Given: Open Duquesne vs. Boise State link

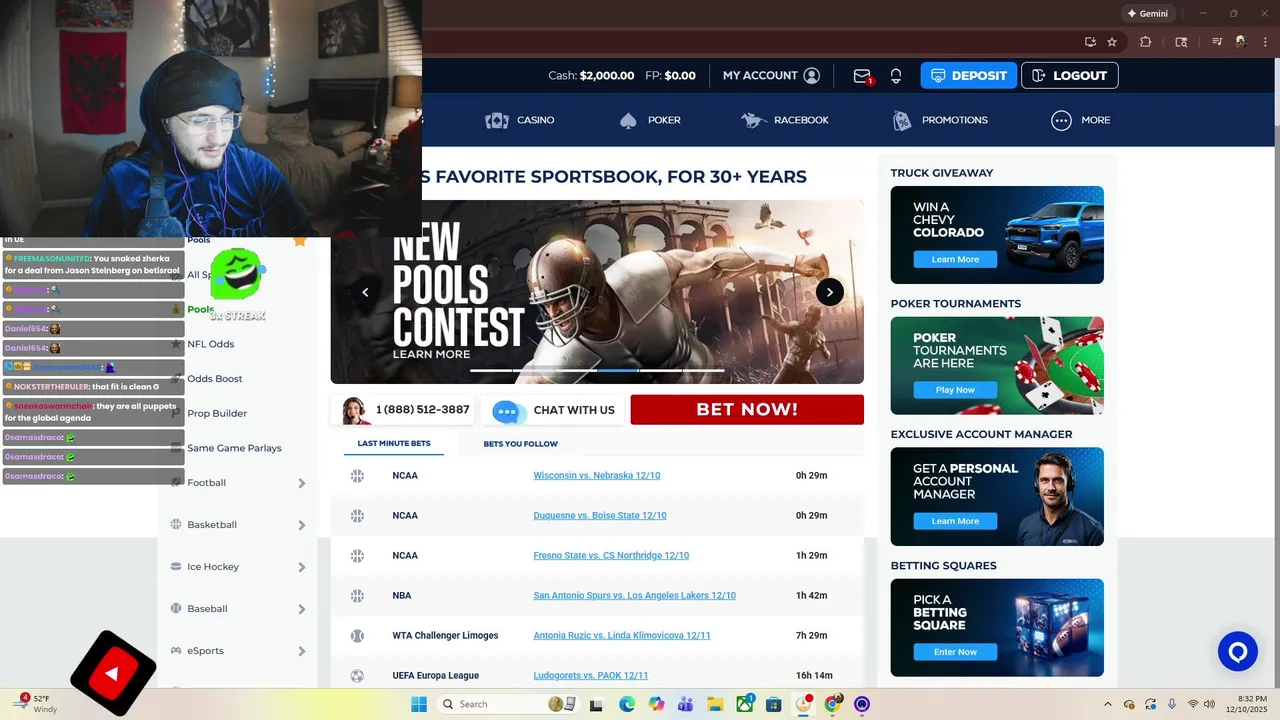Looking at the screenshot, I should (600, 516).
